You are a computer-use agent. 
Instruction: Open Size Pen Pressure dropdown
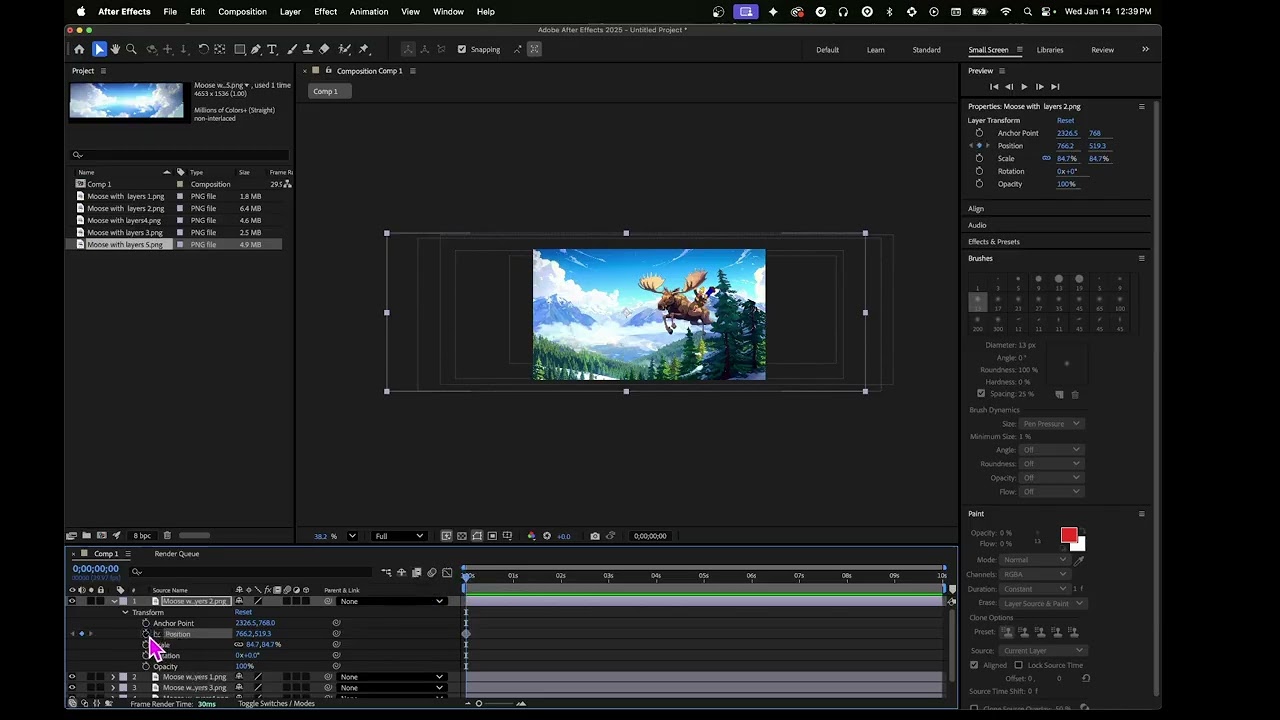pos(1051,424)
